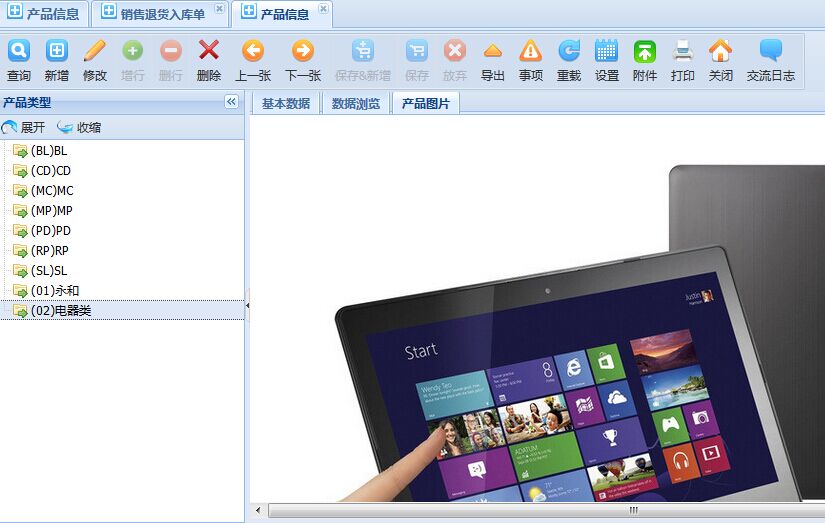
Task: Click the horizontal scrollbar under image
Action: 540,510
